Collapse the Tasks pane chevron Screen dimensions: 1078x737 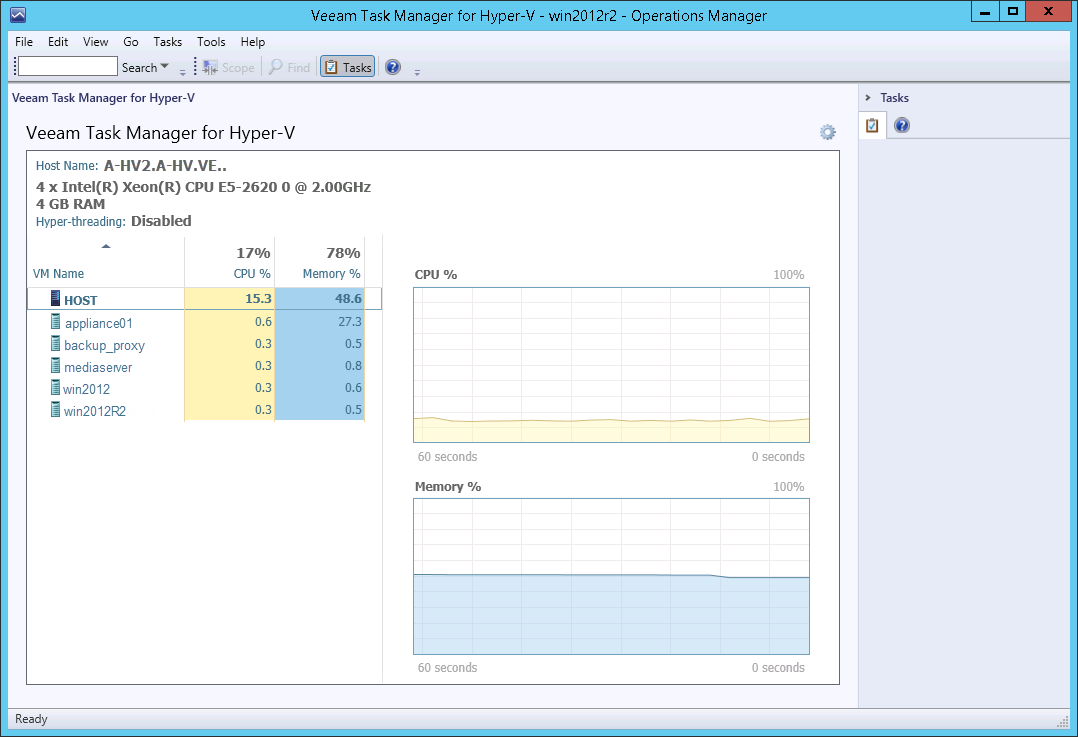[868, 98]
